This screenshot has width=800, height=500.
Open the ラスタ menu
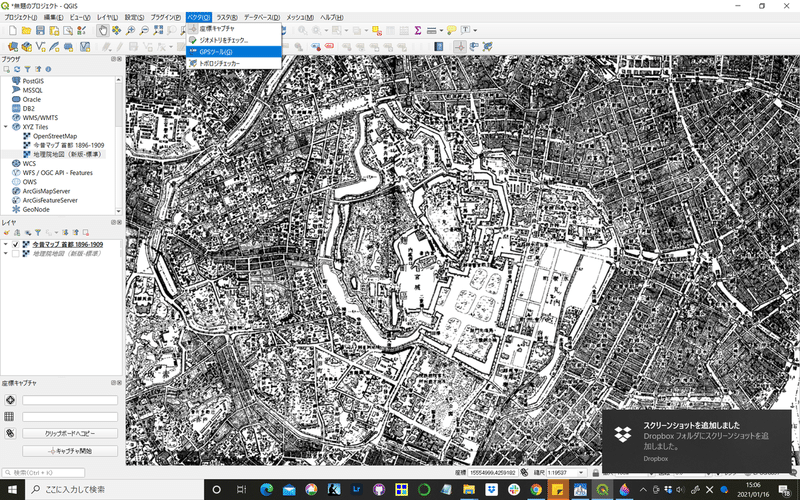(x=227, y=18)
